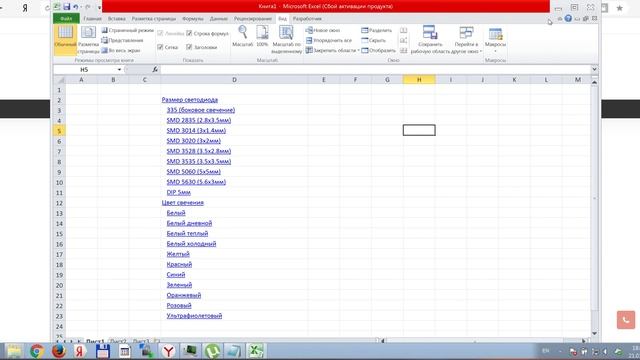Open the 'SMD 5060 (5x5мм)' link
Image resolution: width=640 pixels, height=360 pixels.
(x=193, y=172)
